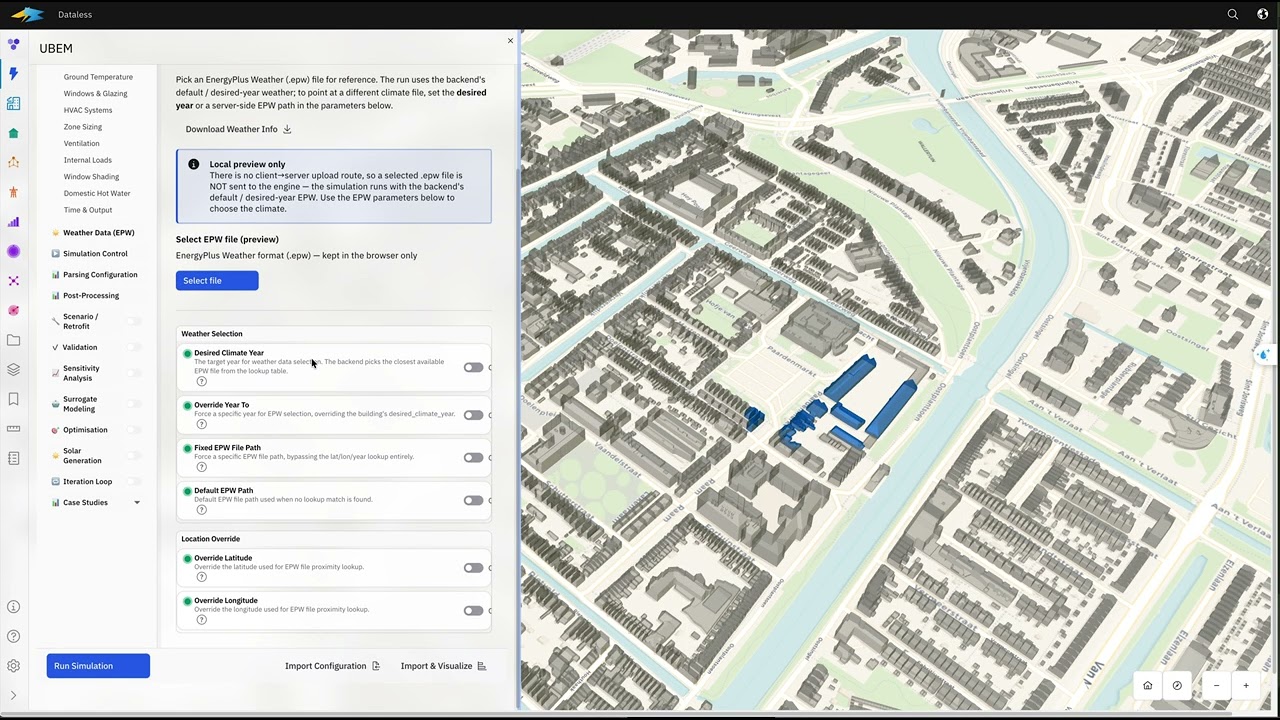1280x720 pixels.
Task: Select the lightning bolt energy sidebar icon
Action: 13,74
